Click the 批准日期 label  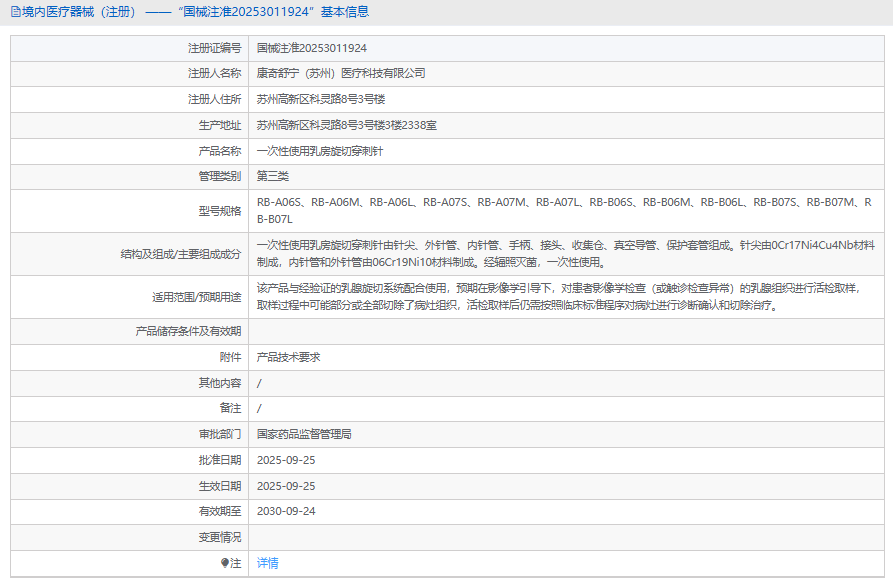(x=220, y=460)
